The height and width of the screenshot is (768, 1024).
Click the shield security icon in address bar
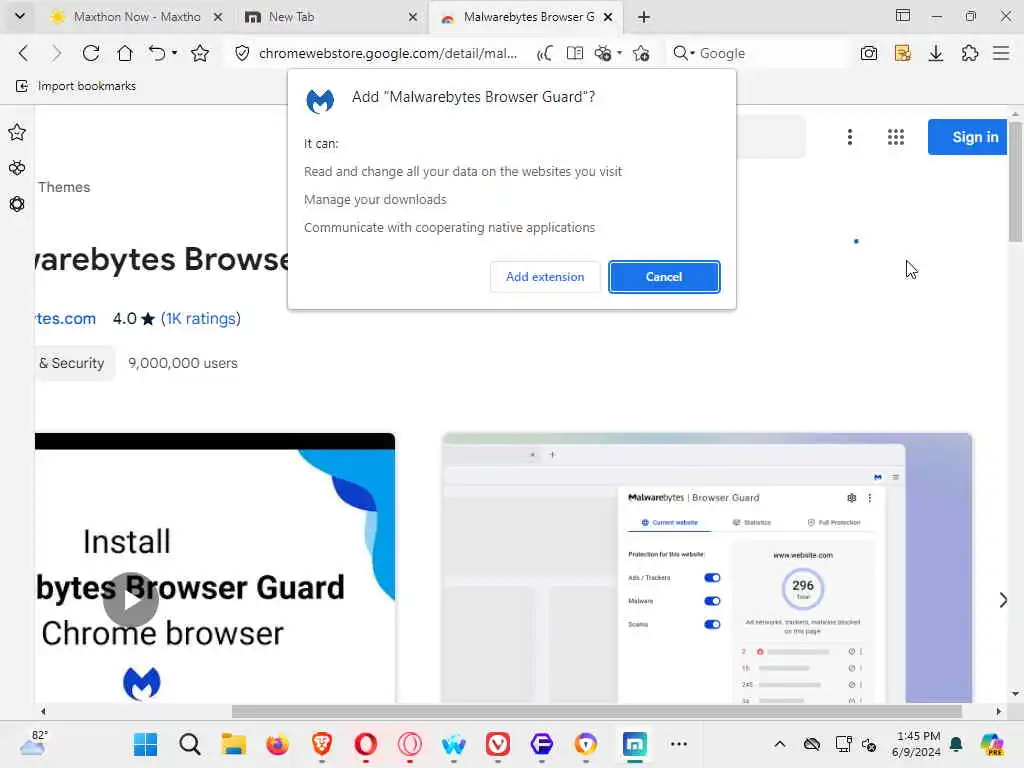point(242,53)
